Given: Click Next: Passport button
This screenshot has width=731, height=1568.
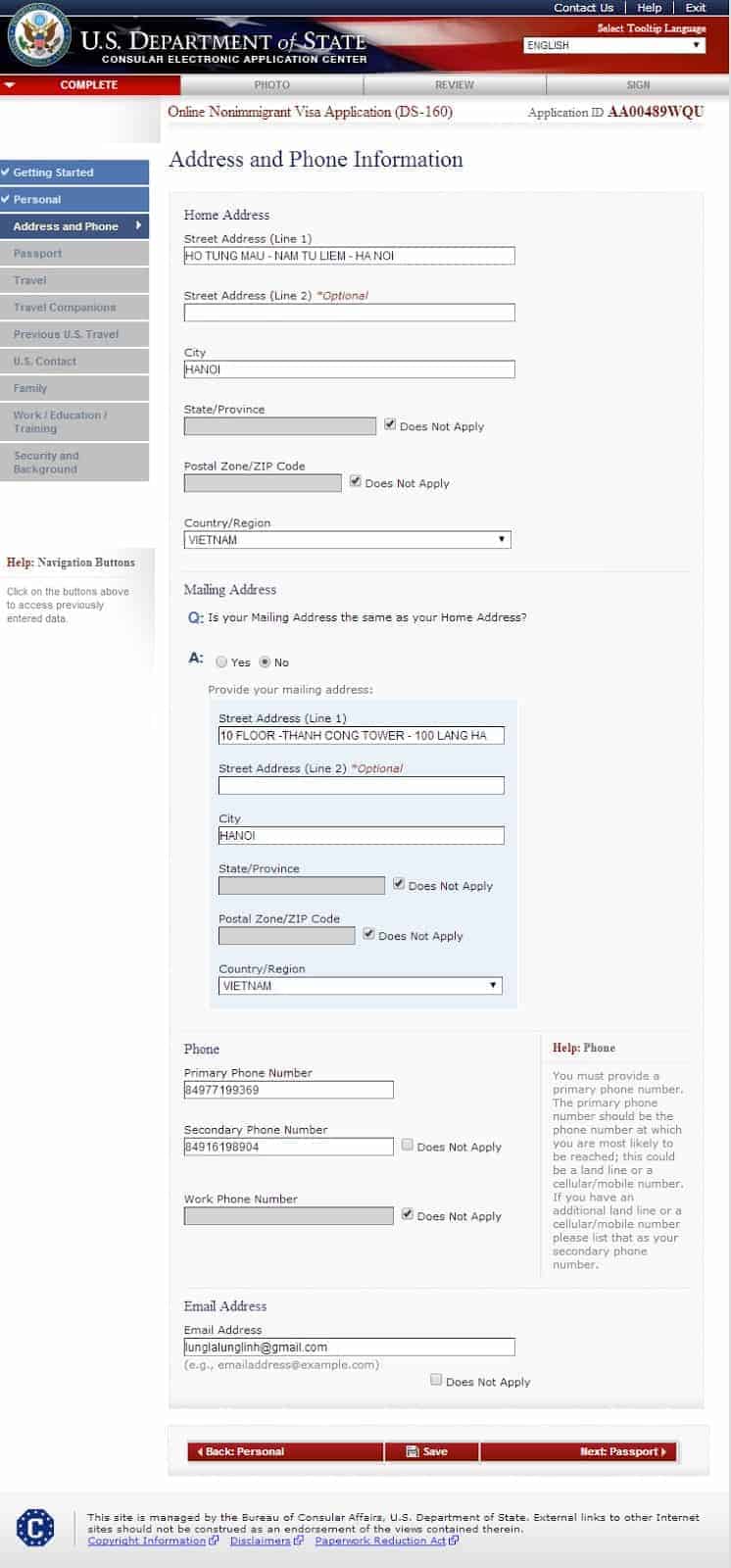Looking at the screenshot, I should (x=578, y=1451).
